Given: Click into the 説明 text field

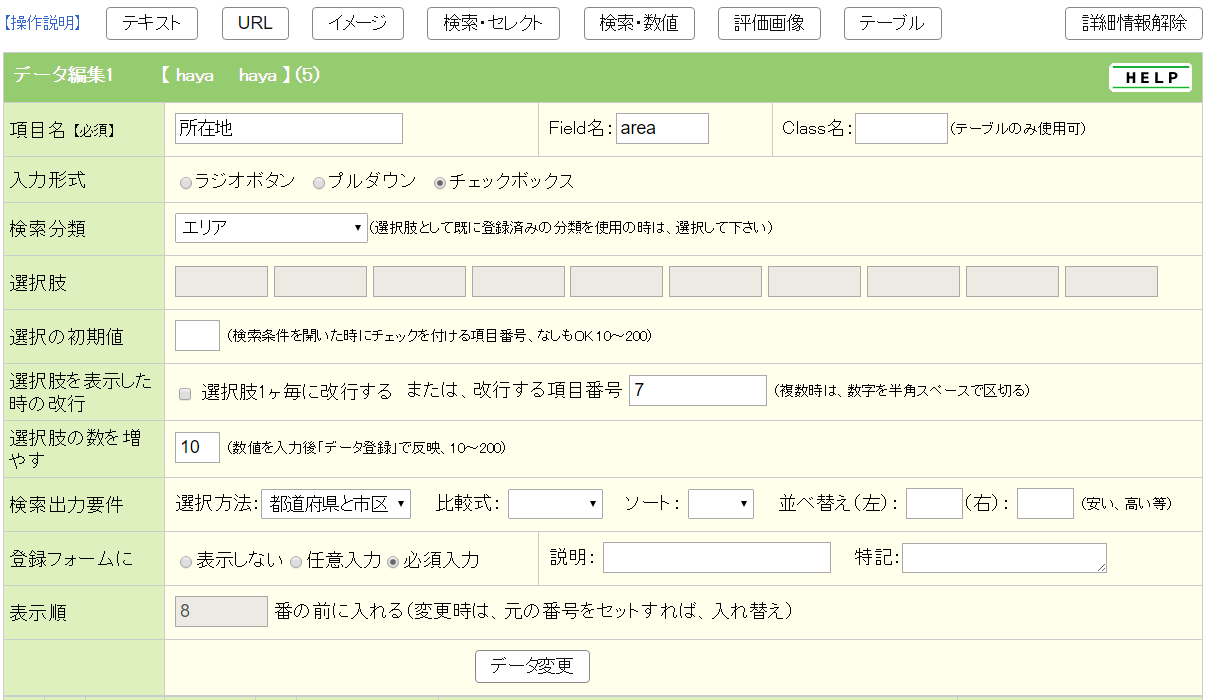Looking at the screenshot, I should coord(716,558).
